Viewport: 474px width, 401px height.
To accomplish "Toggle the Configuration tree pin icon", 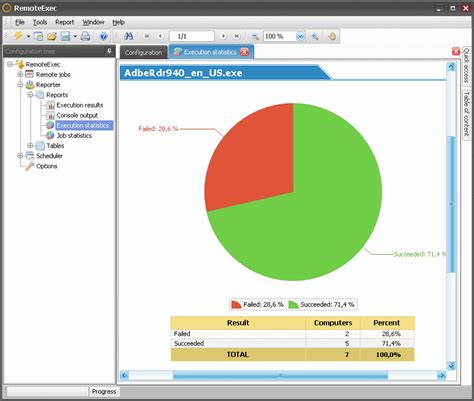I will 109,51.
